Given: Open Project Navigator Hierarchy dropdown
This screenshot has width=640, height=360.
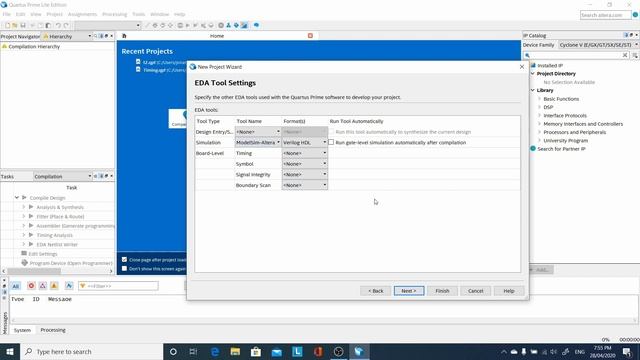Looking at the screenshot, I should tap(67, 36).
